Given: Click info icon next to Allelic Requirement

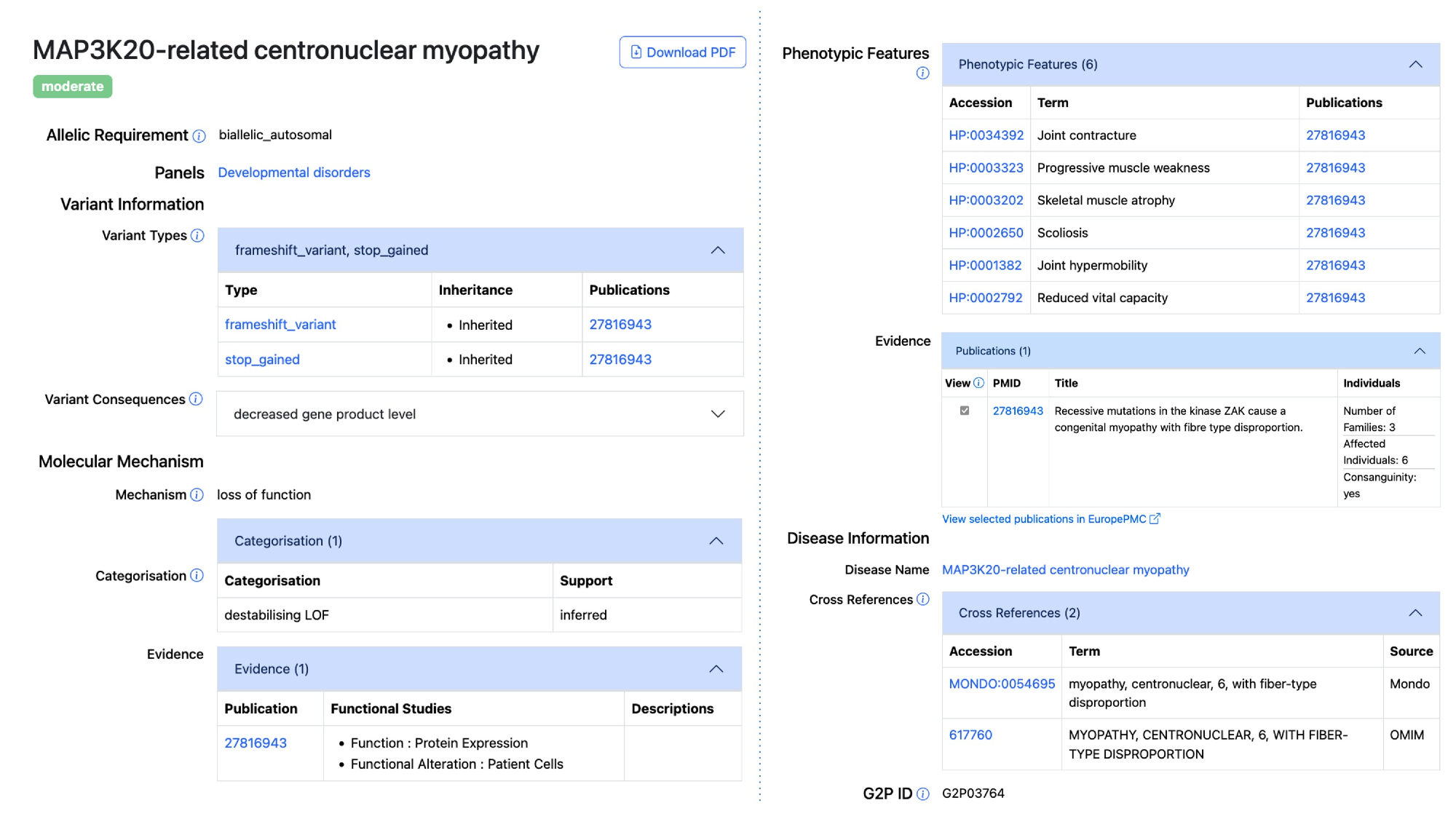Looking at the screenshot, I should (x=199, y=136).
